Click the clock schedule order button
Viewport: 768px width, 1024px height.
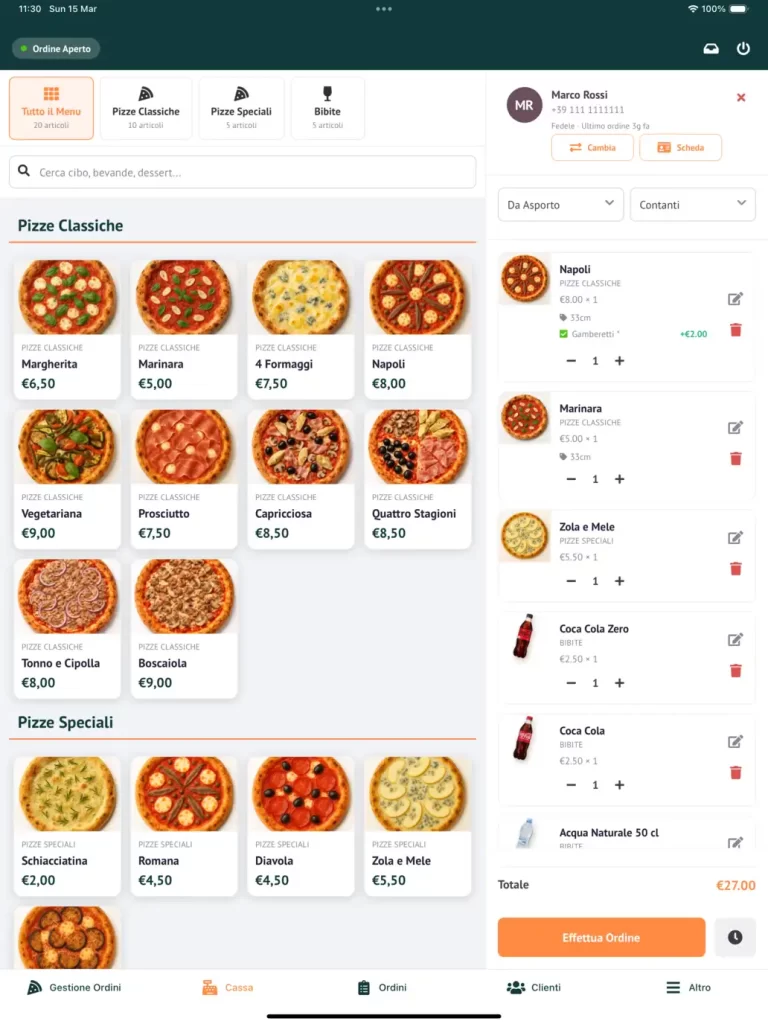(735, 937)
